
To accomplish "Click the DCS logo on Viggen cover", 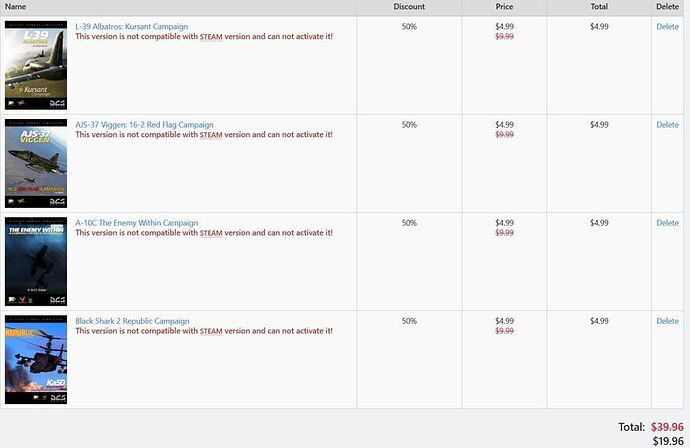I will (58, 202).
